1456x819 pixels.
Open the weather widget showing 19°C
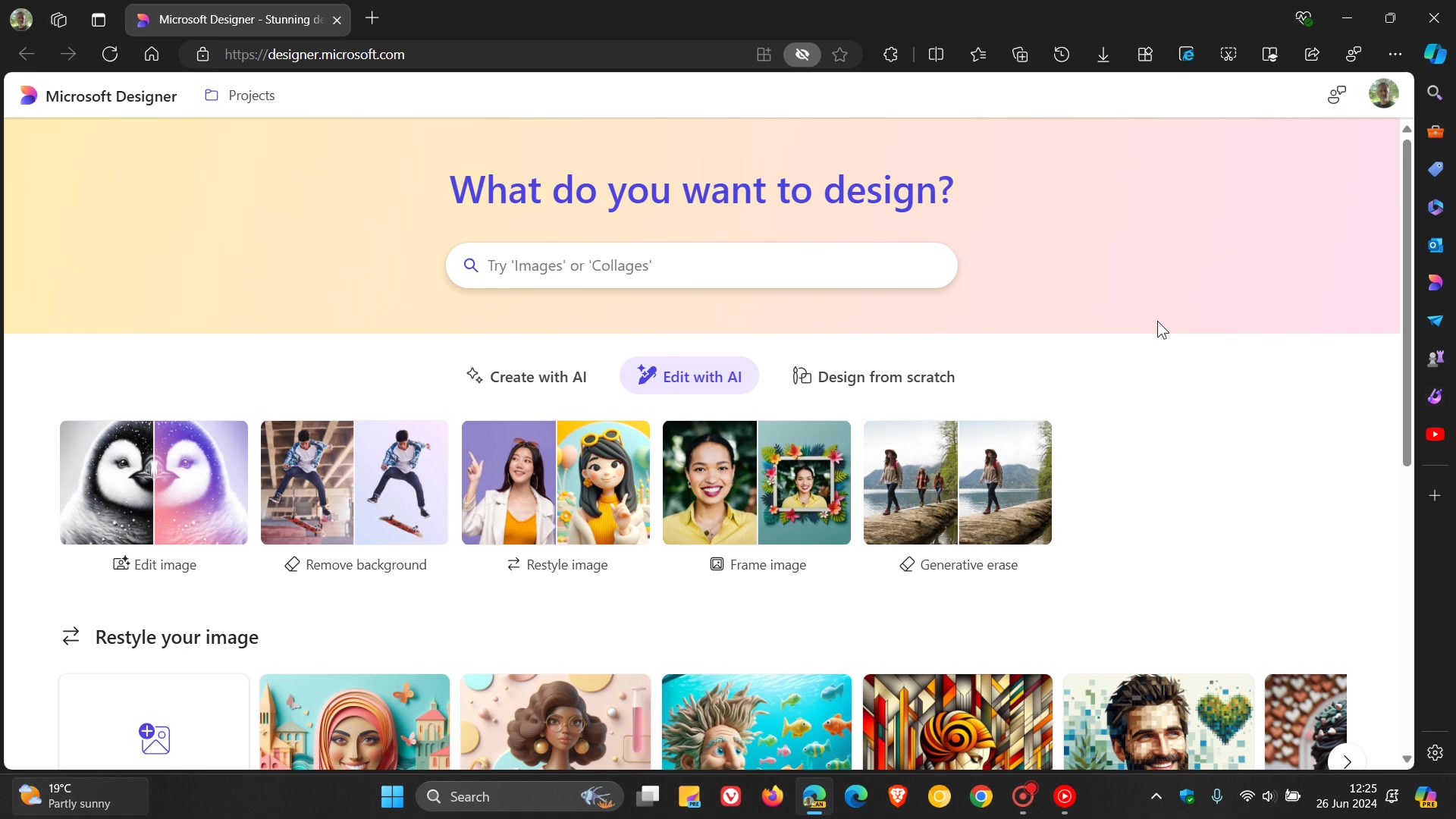(x=80, y=796)
